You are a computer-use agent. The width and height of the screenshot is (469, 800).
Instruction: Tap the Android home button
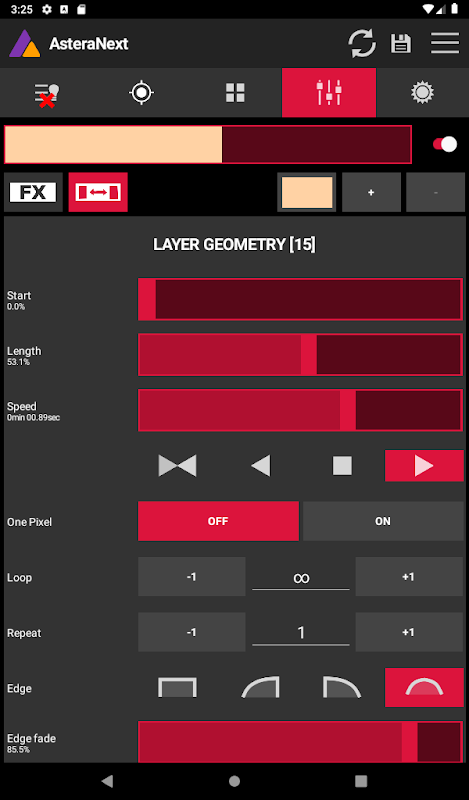point(234,781)
